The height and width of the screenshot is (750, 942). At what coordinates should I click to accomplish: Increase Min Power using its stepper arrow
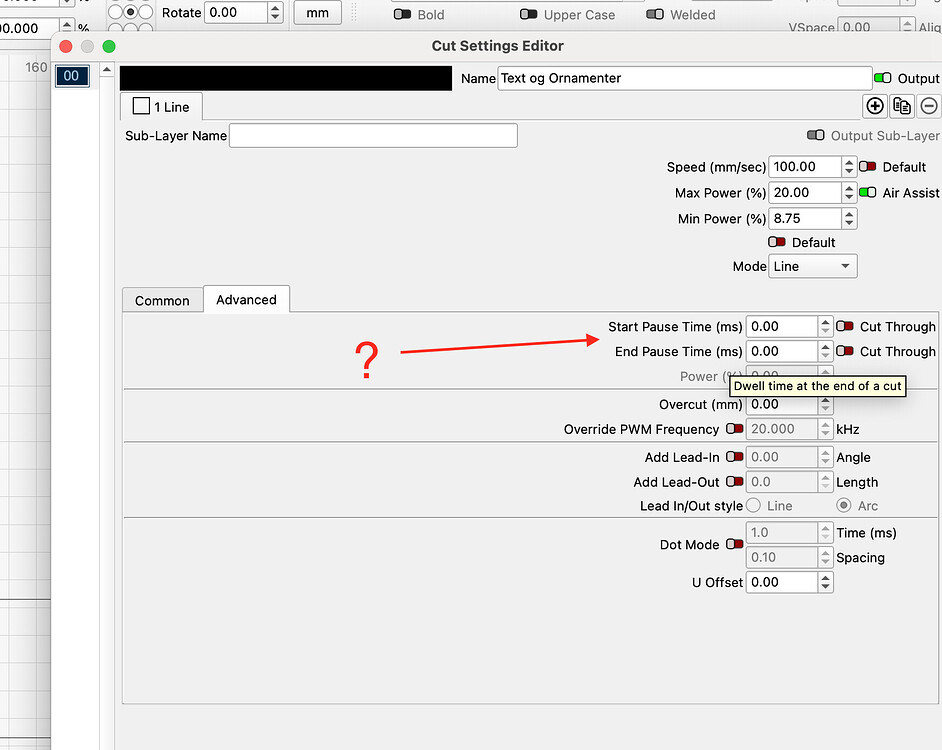848,213
